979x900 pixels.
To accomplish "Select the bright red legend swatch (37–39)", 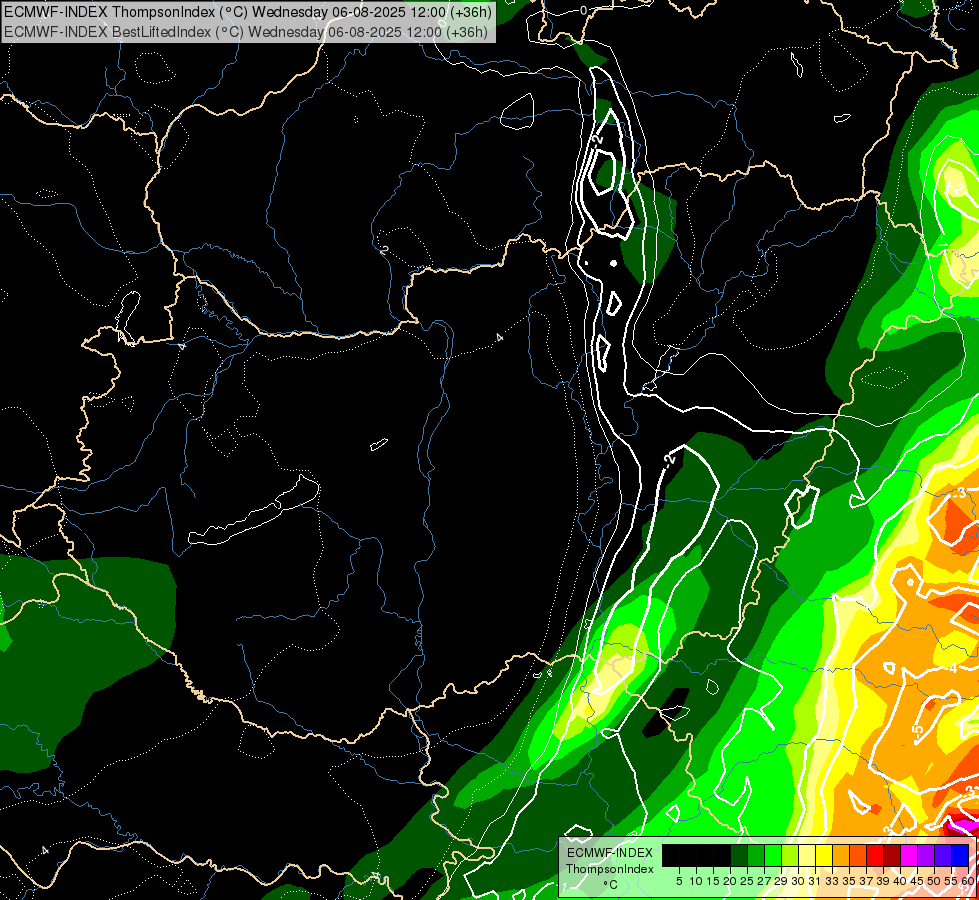I will point(875,856).
